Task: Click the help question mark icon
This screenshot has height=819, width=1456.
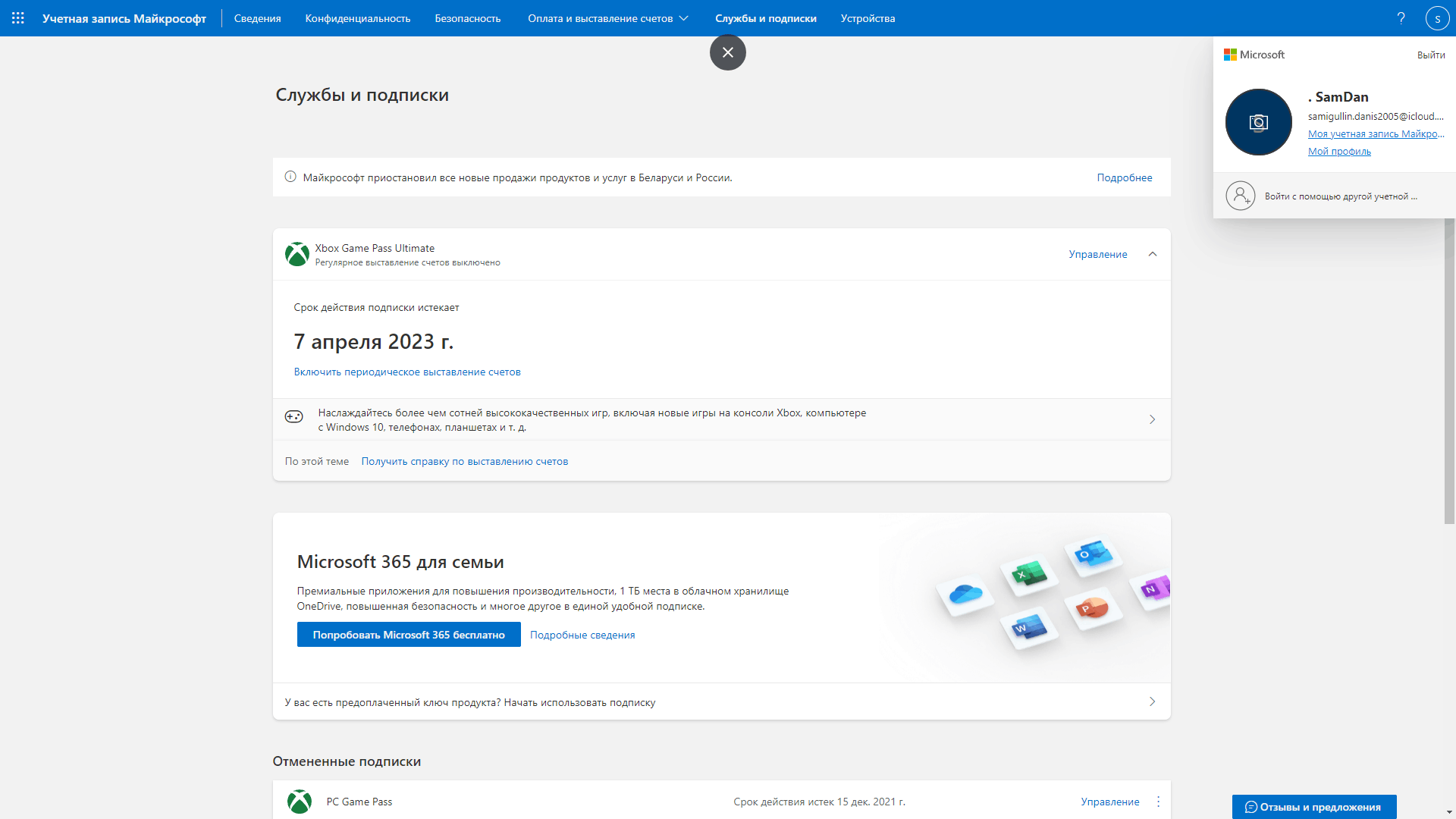Action: point(1401,18)
